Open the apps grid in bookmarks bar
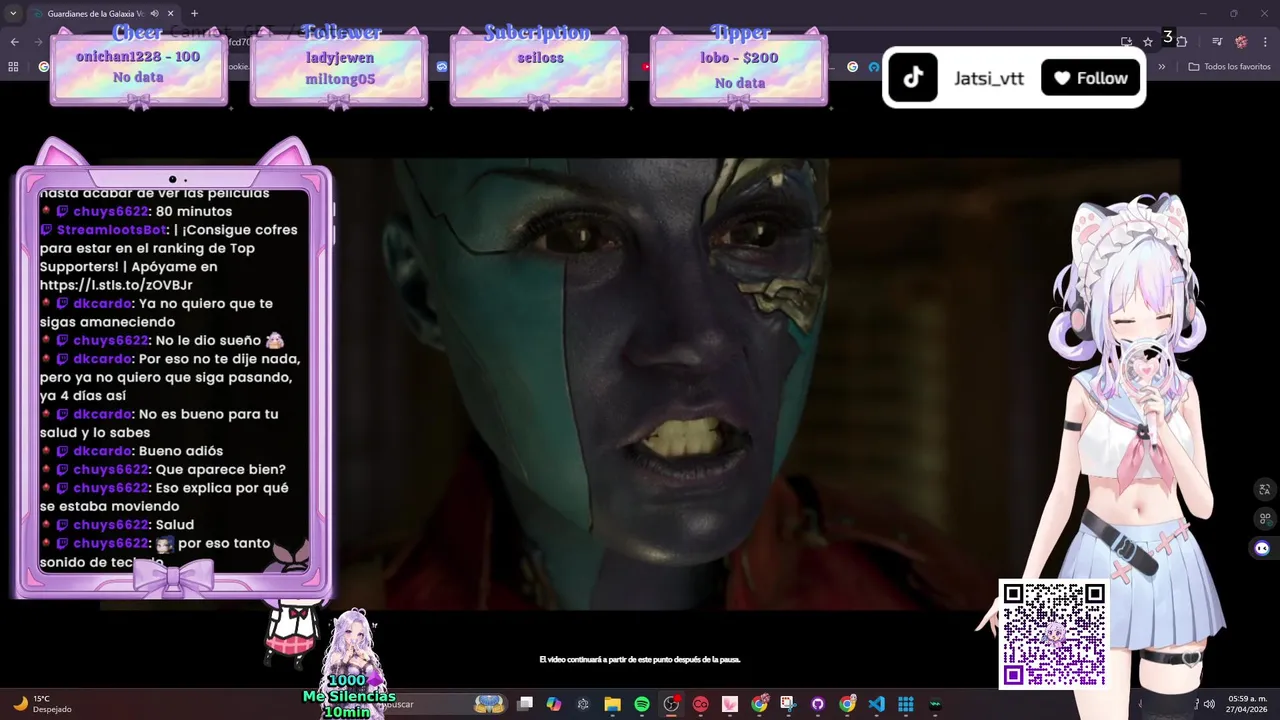Image resolution: width=1280 pixels, height=720 pixels. pos(13,67)
